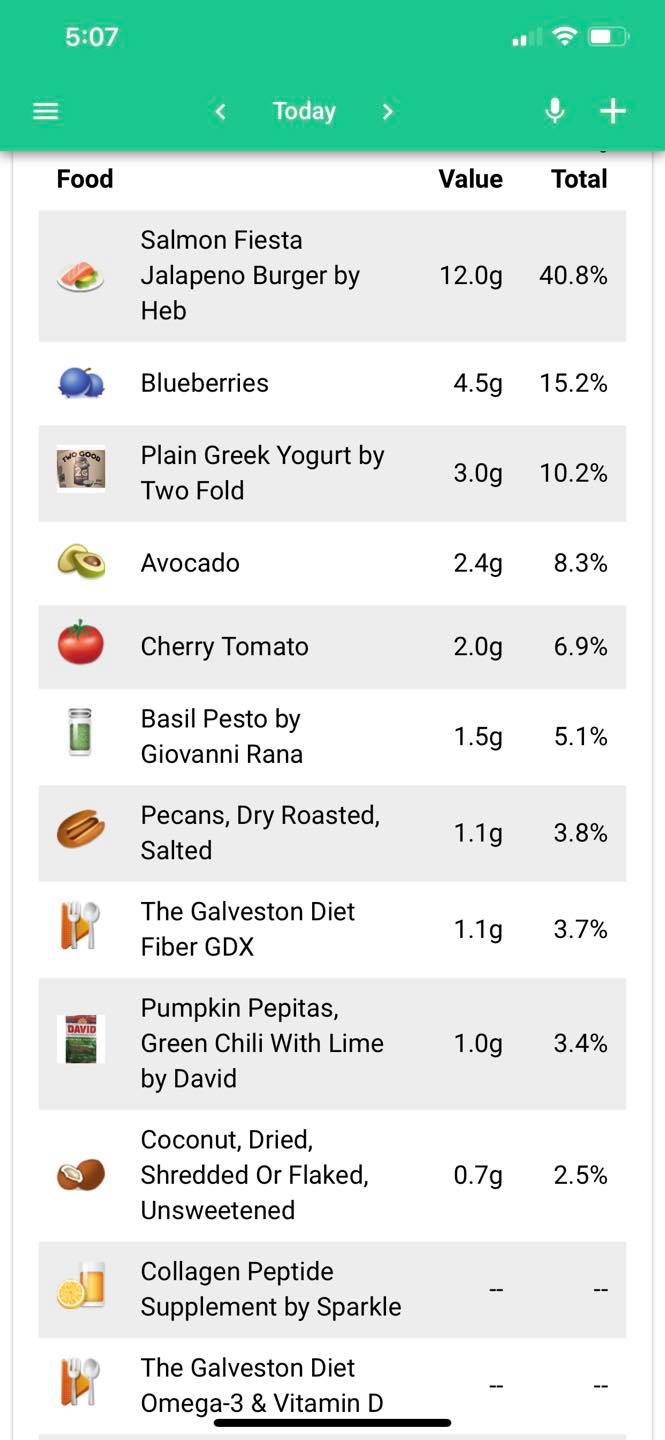Open David pumpkin pepitas thumbnail

pyautogui.click(x=80, y=1042)
